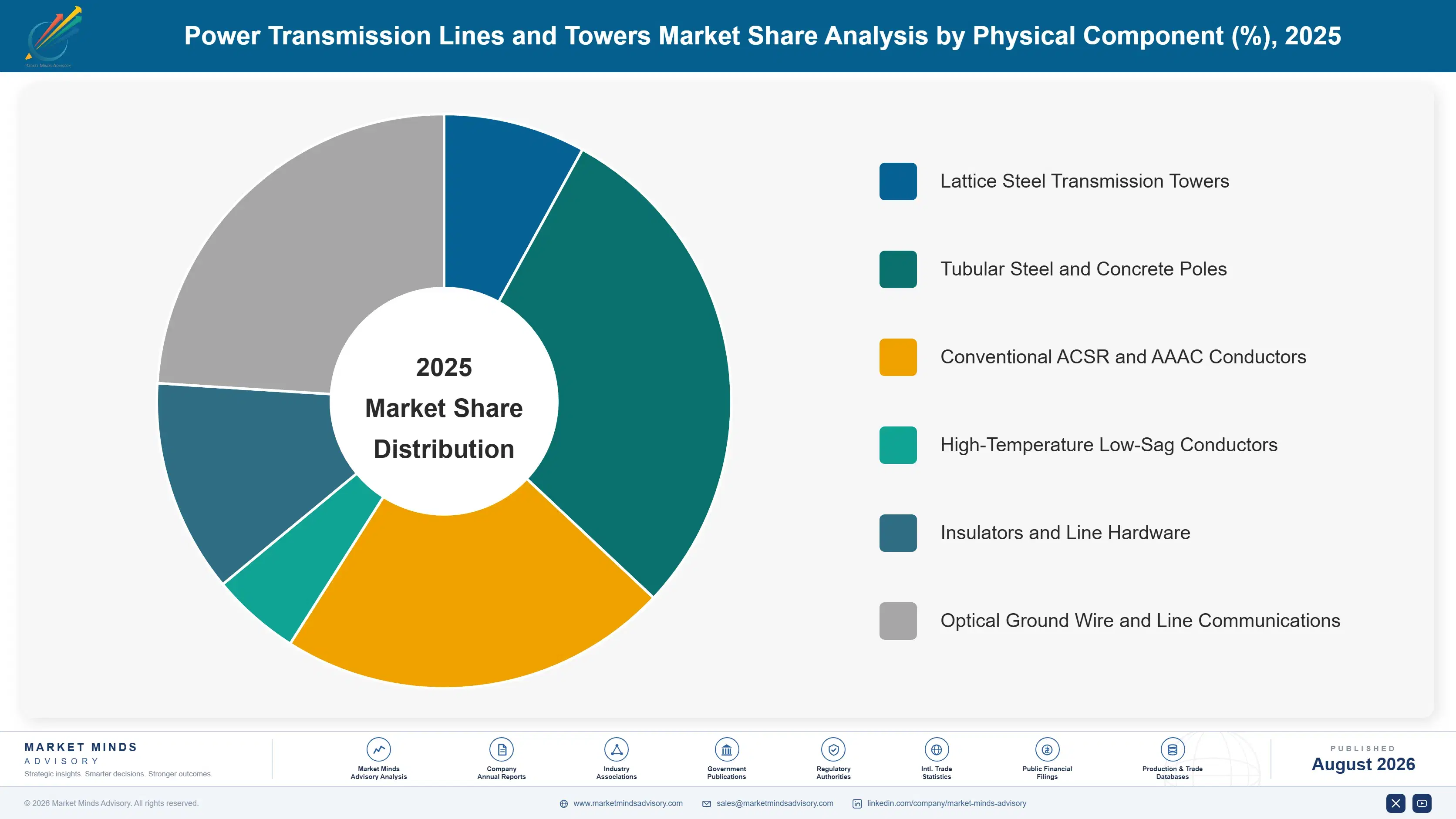This screenshot has height=819, width=1456.
Task: Click the Intl. Trade Statistics globe icon
Action: click(937, 749)
